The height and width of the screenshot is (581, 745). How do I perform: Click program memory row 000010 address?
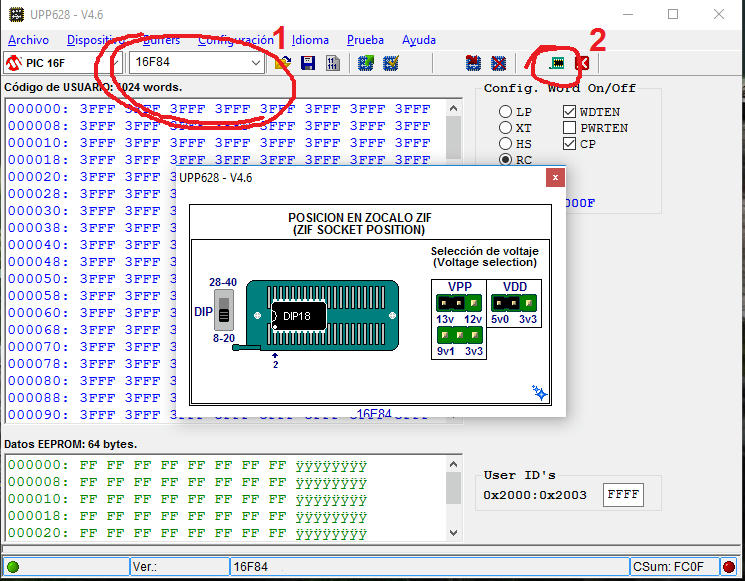[38, 143]
